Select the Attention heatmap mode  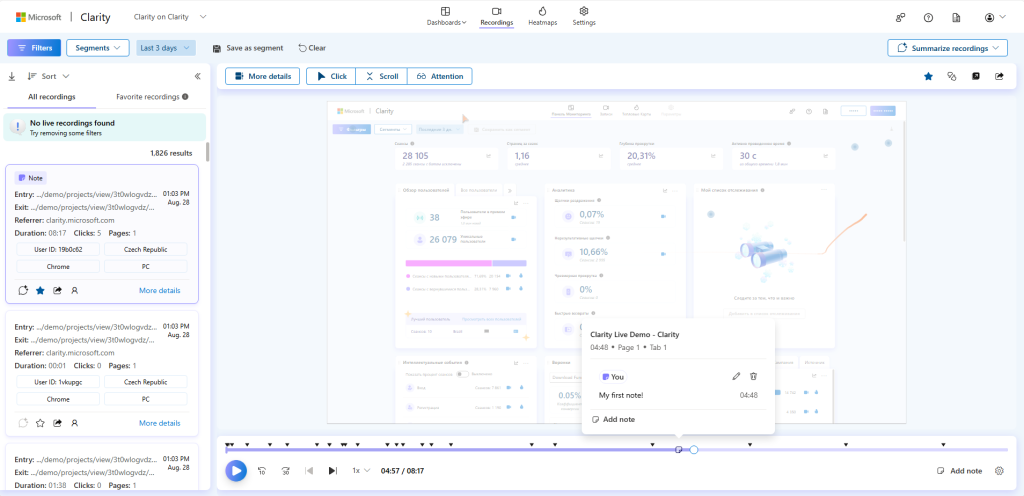440,76
